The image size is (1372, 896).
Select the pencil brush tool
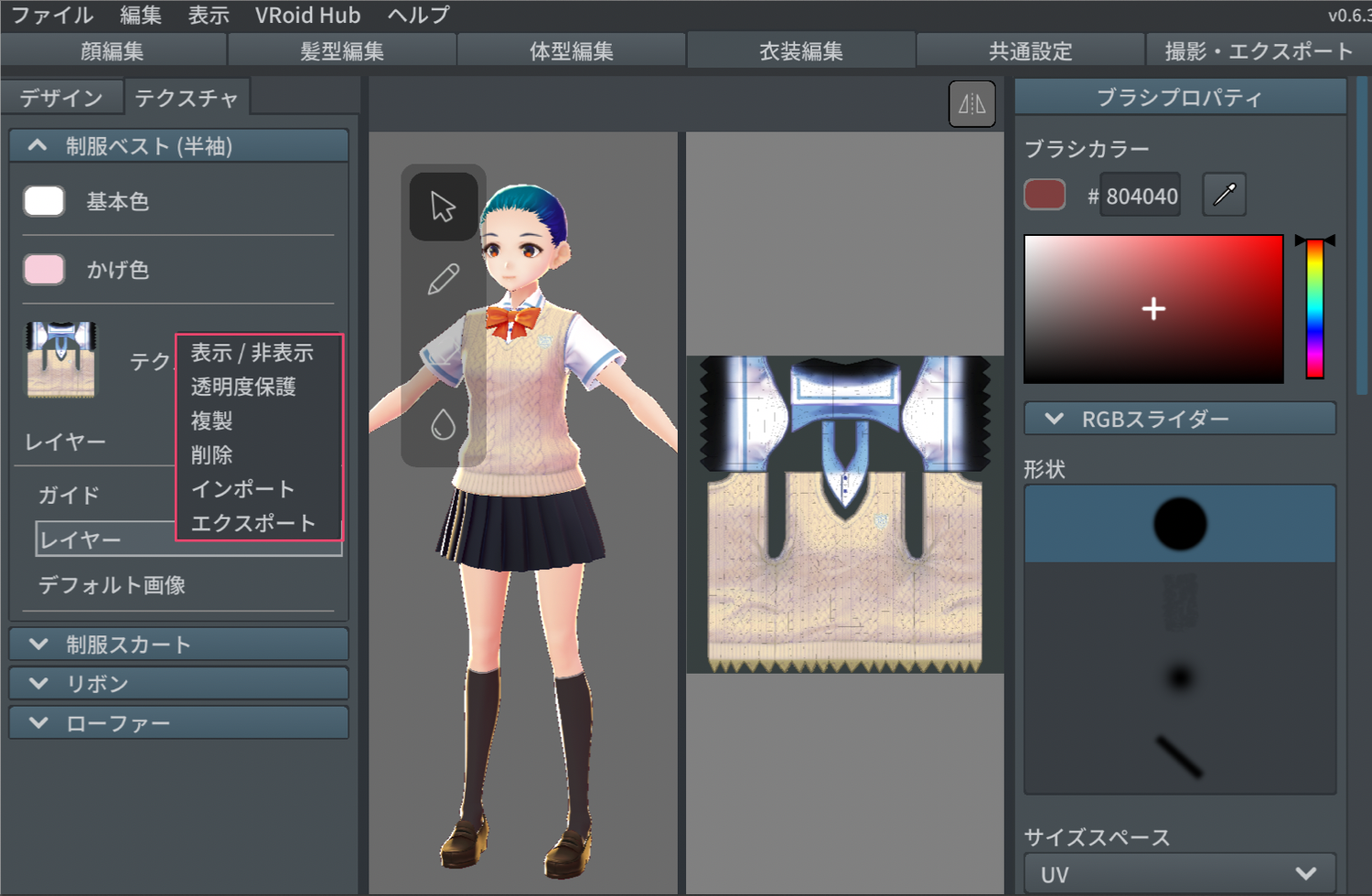tap(444, 279)
